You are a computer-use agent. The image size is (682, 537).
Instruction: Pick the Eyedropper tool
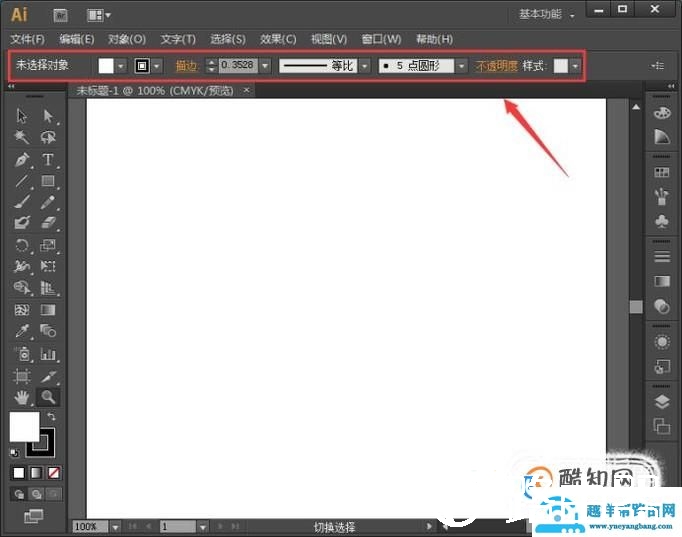(22, 331)
